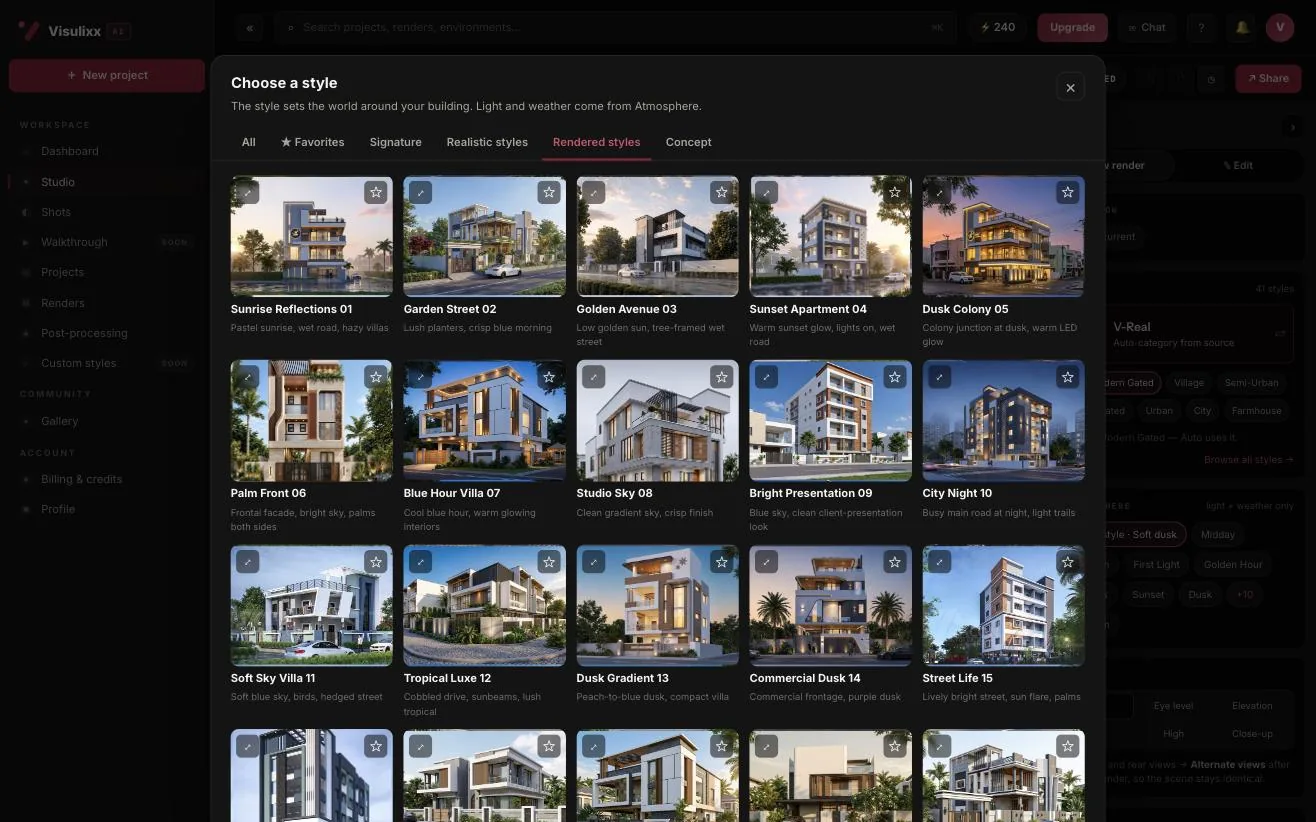This screenshot has width=1316, height=822.
Task: Favorite the Dusk Colony 05 style
Action: point(1068,192)
